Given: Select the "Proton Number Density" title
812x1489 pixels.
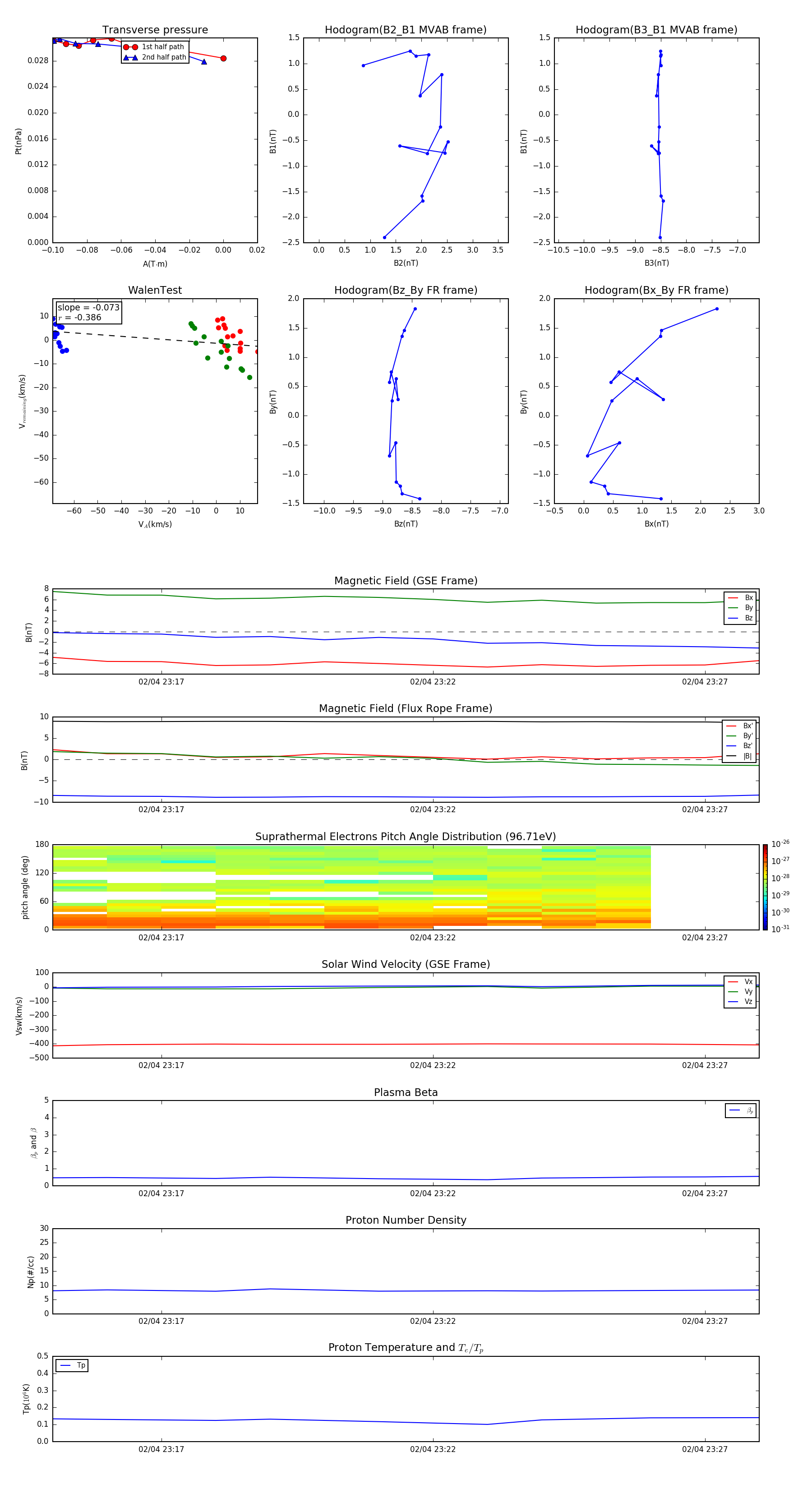Looking at the screenshot, I should [x=406, y=1220].
